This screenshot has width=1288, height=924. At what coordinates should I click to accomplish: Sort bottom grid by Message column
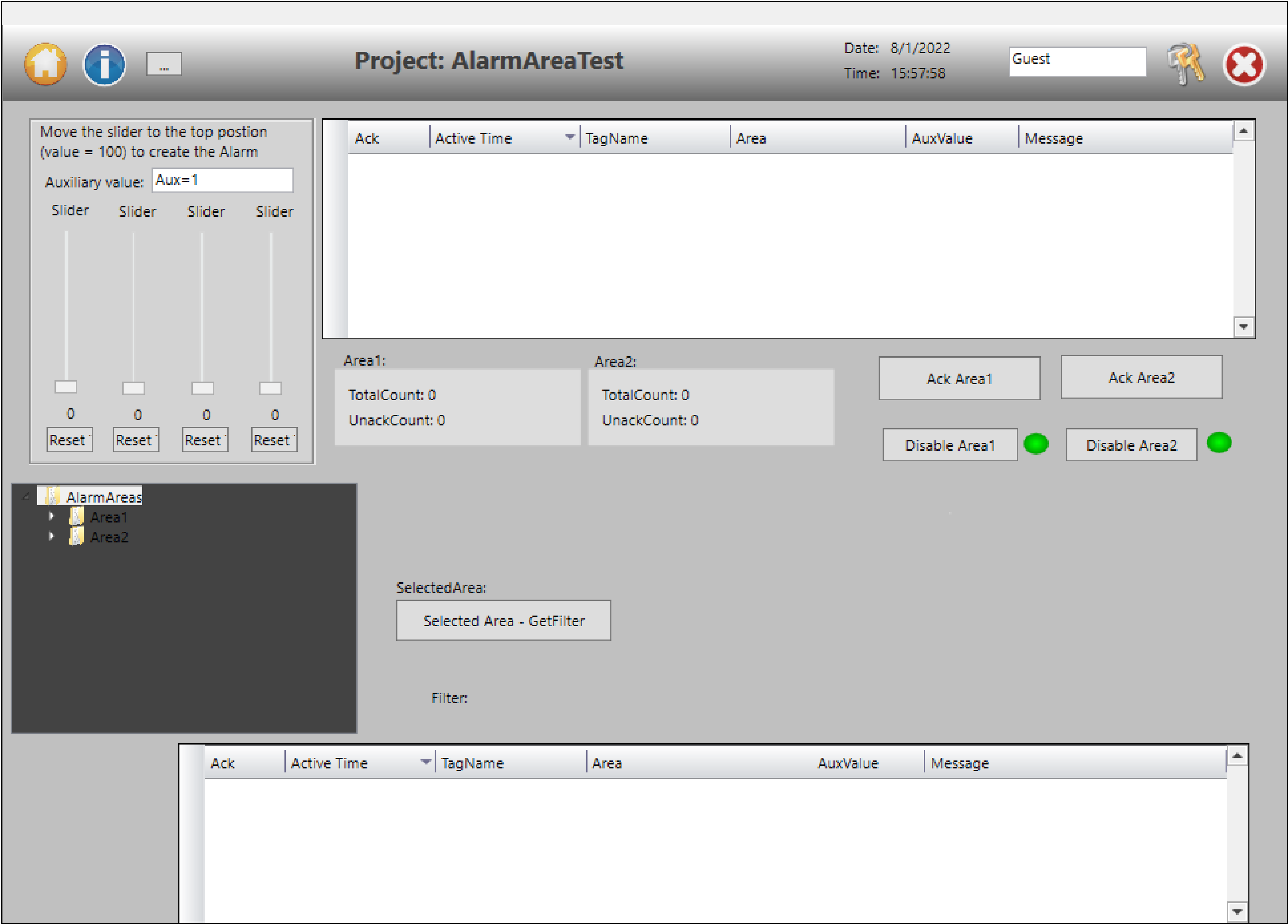(x=1075, y=763)
